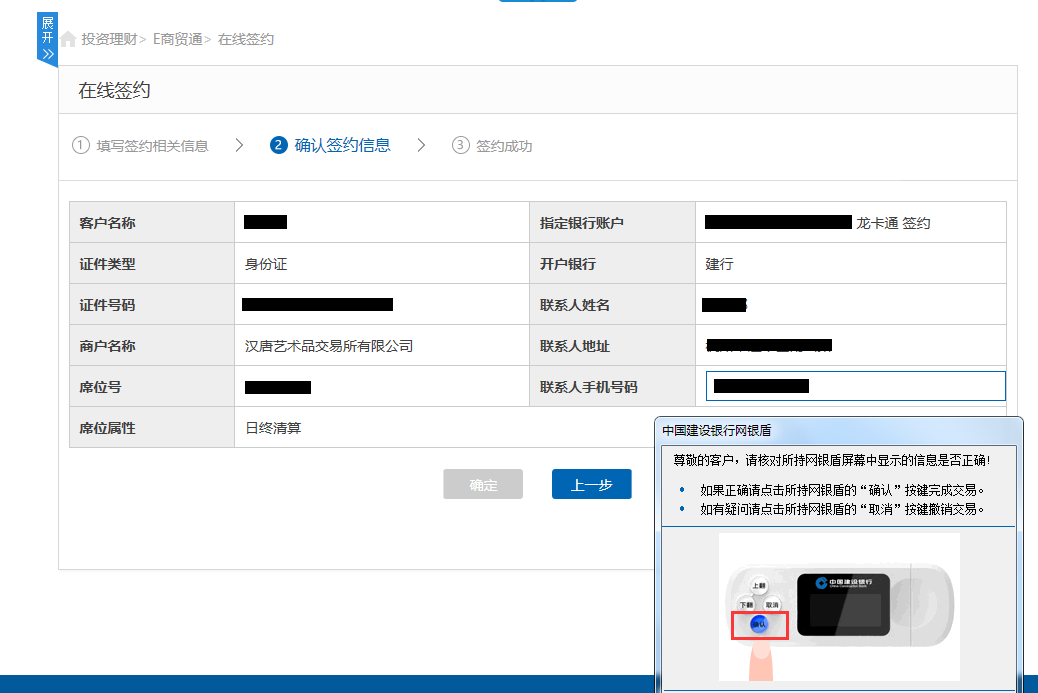
Task: Select the 身份证 value cell
Action: pos(382,264)
